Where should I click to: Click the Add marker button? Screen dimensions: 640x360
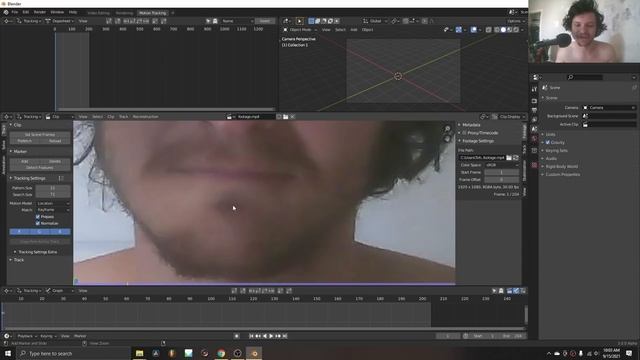24,161
